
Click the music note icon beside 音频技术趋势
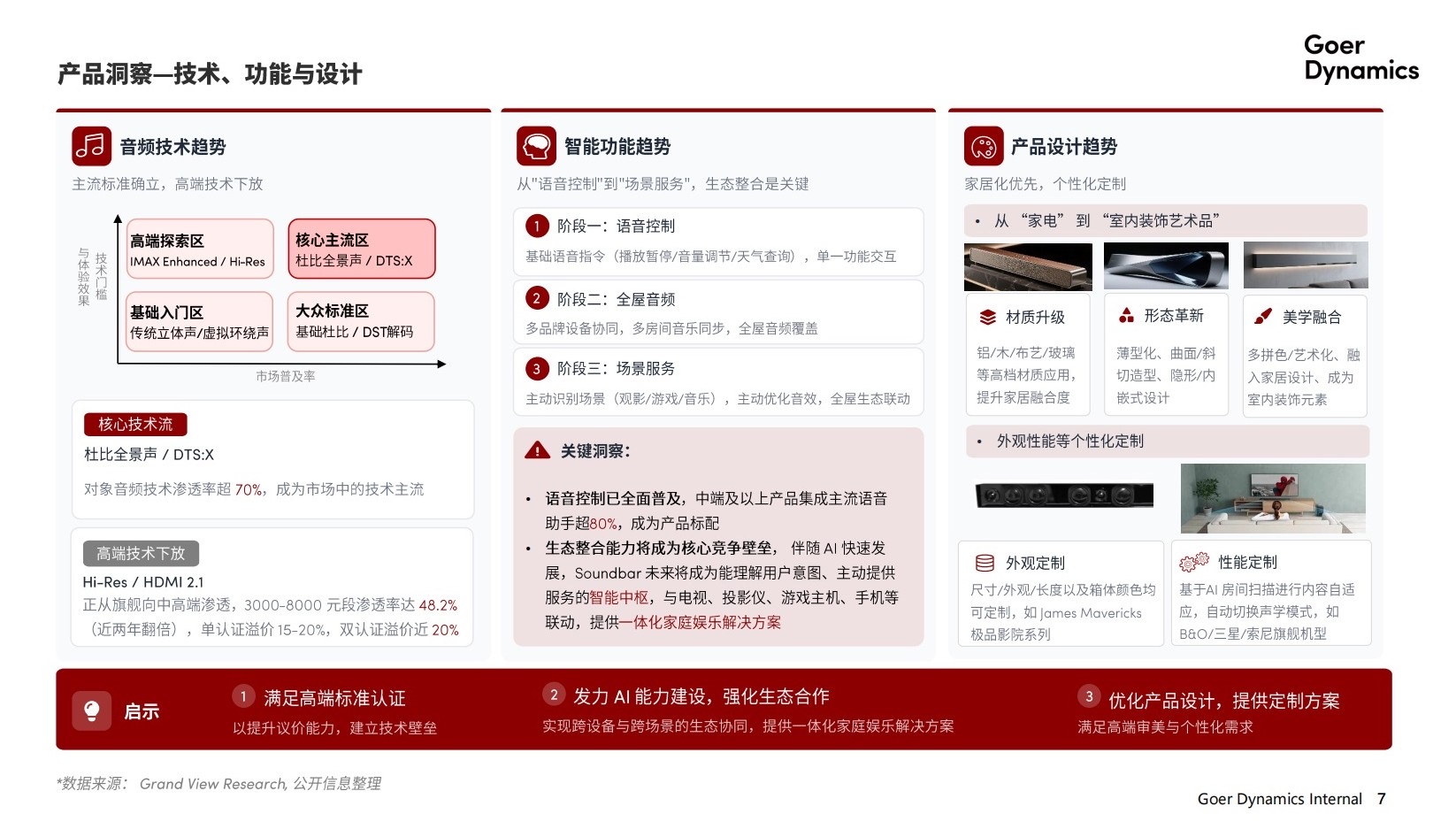point(91,147)
